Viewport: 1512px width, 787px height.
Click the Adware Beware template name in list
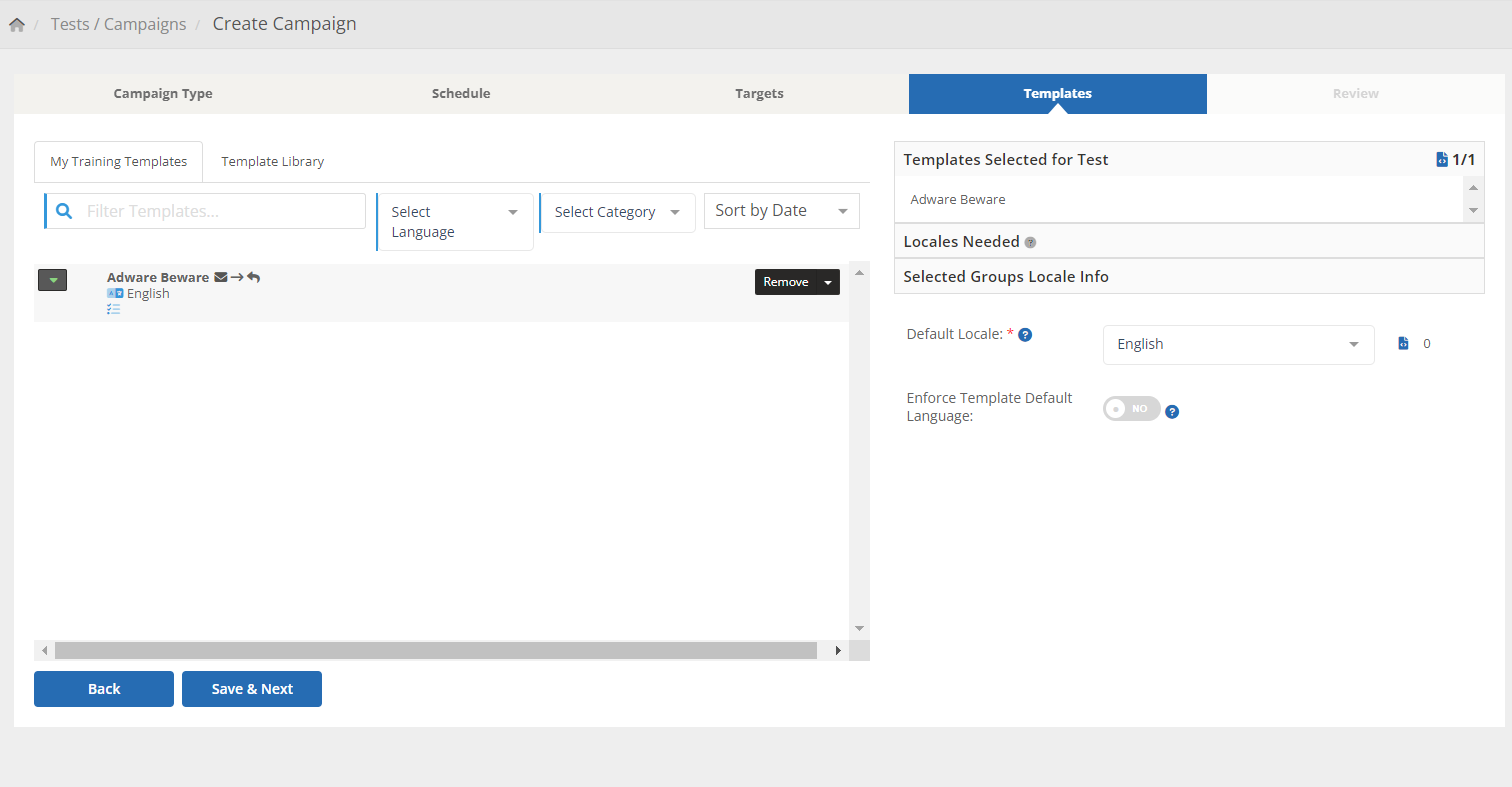(158, 277)
